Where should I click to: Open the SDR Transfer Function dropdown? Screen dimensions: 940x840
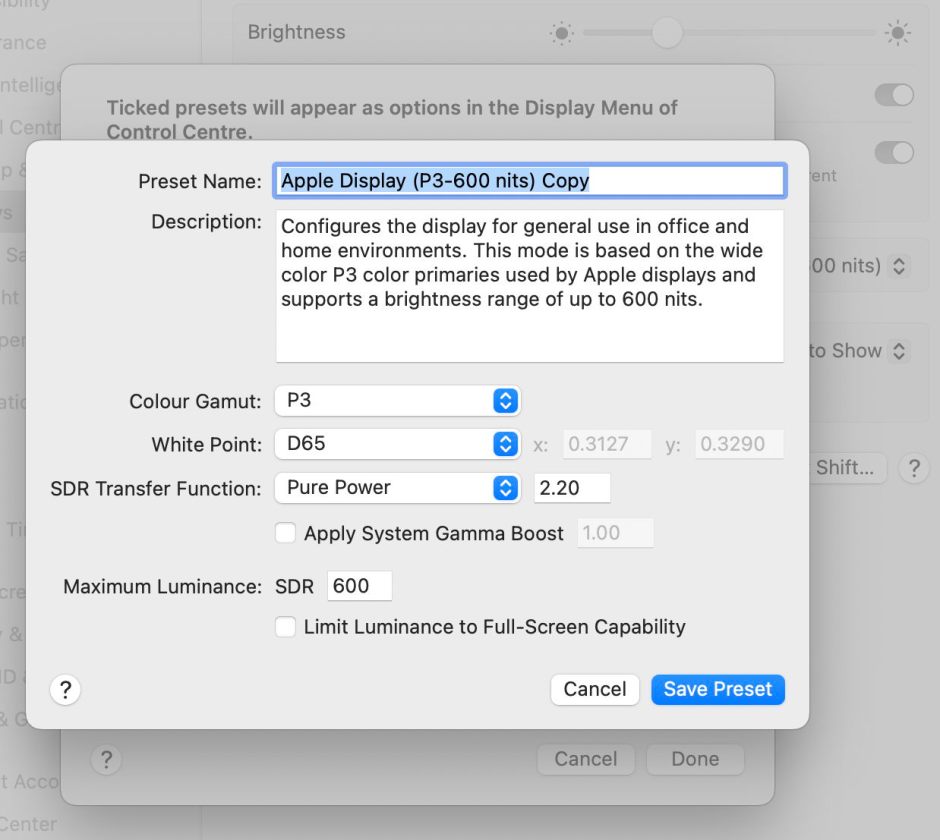point(397,488)
